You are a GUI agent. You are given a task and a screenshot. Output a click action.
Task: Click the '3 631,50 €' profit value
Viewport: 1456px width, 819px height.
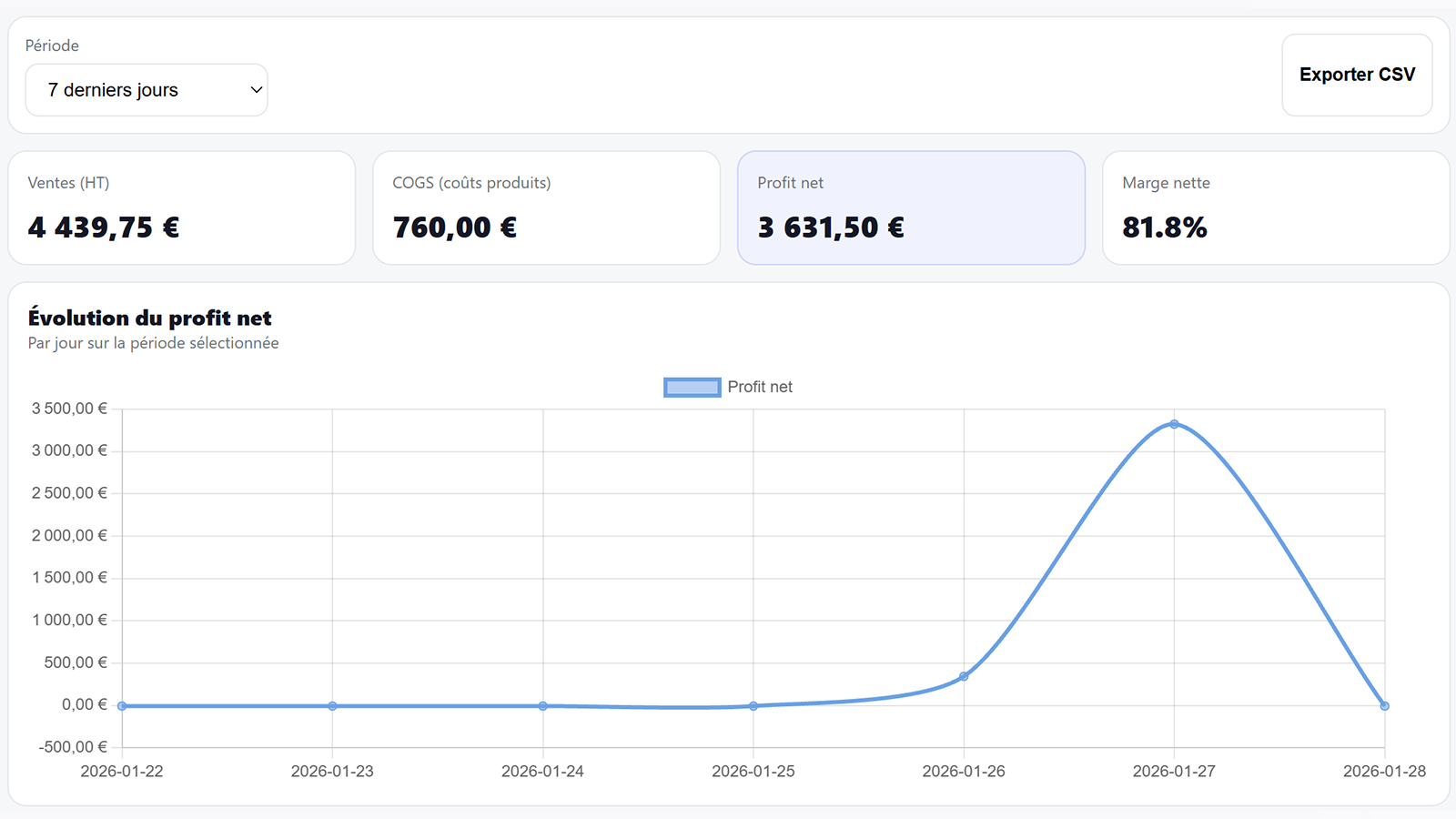pyautogui.click(x=831, y=227)
